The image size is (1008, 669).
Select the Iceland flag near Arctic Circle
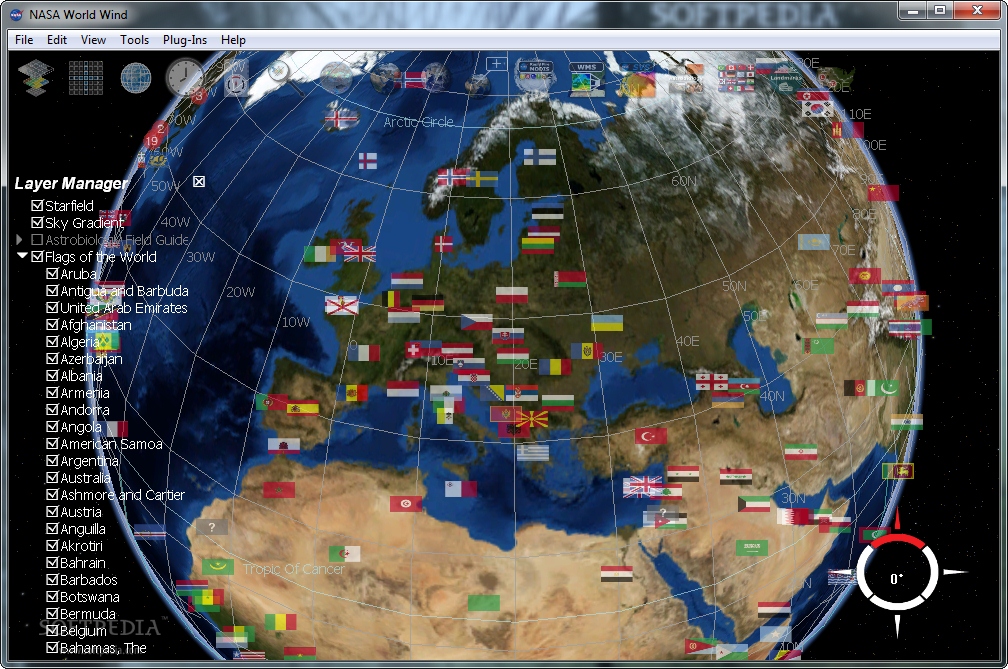pos(341,119)
